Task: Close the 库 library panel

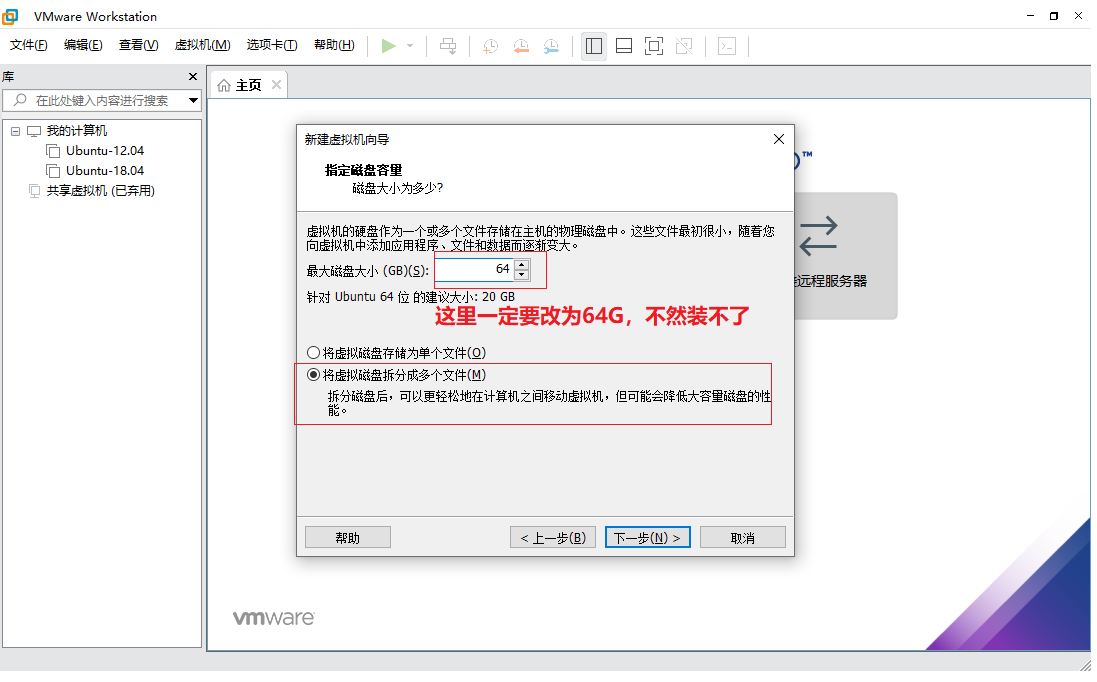Action: pos(193,76)
